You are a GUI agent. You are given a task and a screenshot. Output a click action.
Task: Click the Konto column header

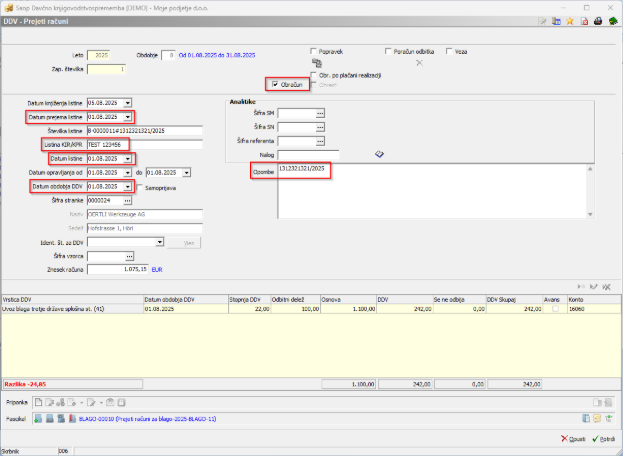(594, 299)
